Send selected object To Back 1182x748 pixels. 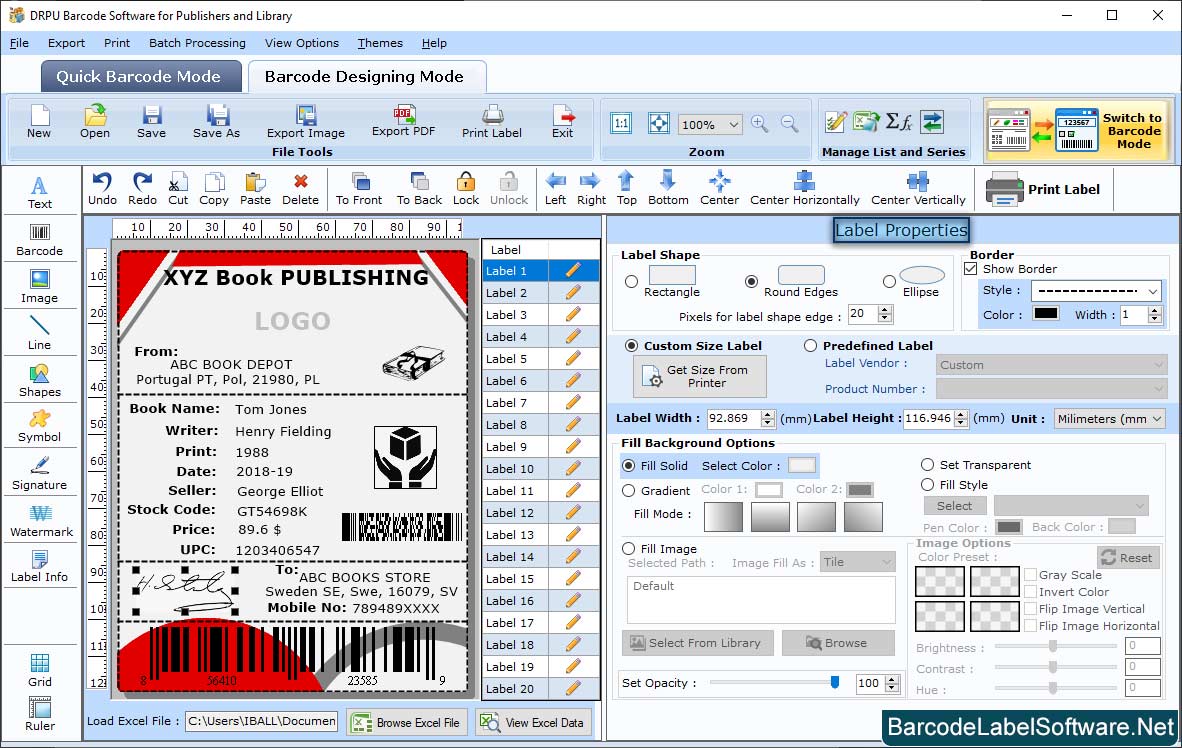[419, 189]
